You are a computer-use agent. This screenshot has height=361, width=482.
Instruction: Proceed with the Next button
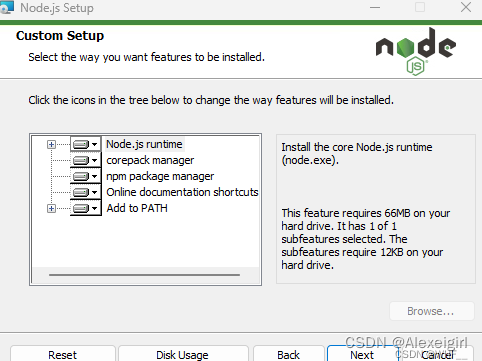point(362,354)
